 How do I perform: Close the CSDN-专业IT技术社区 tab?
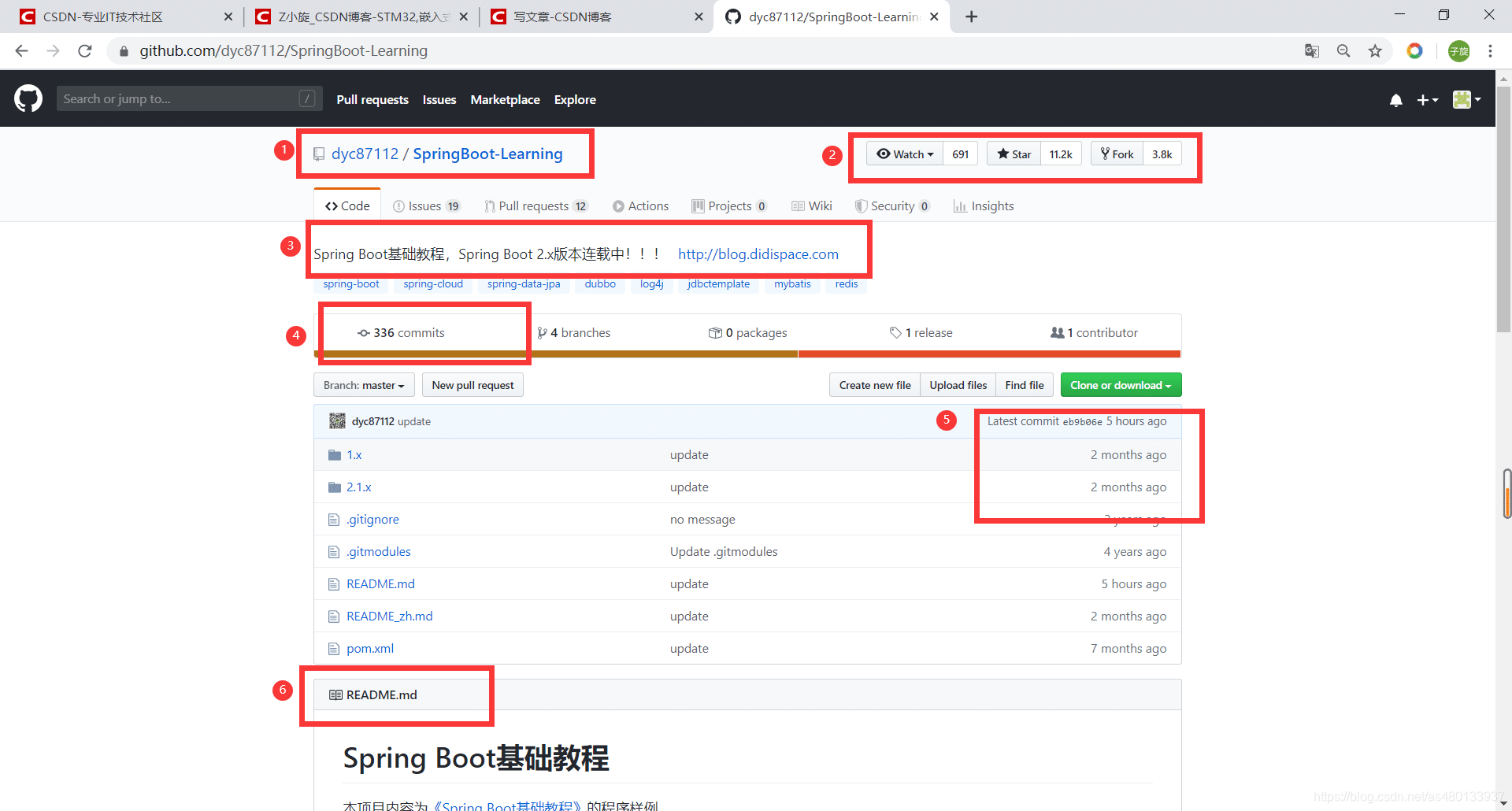pyautogui.click(x=228, y=17)
